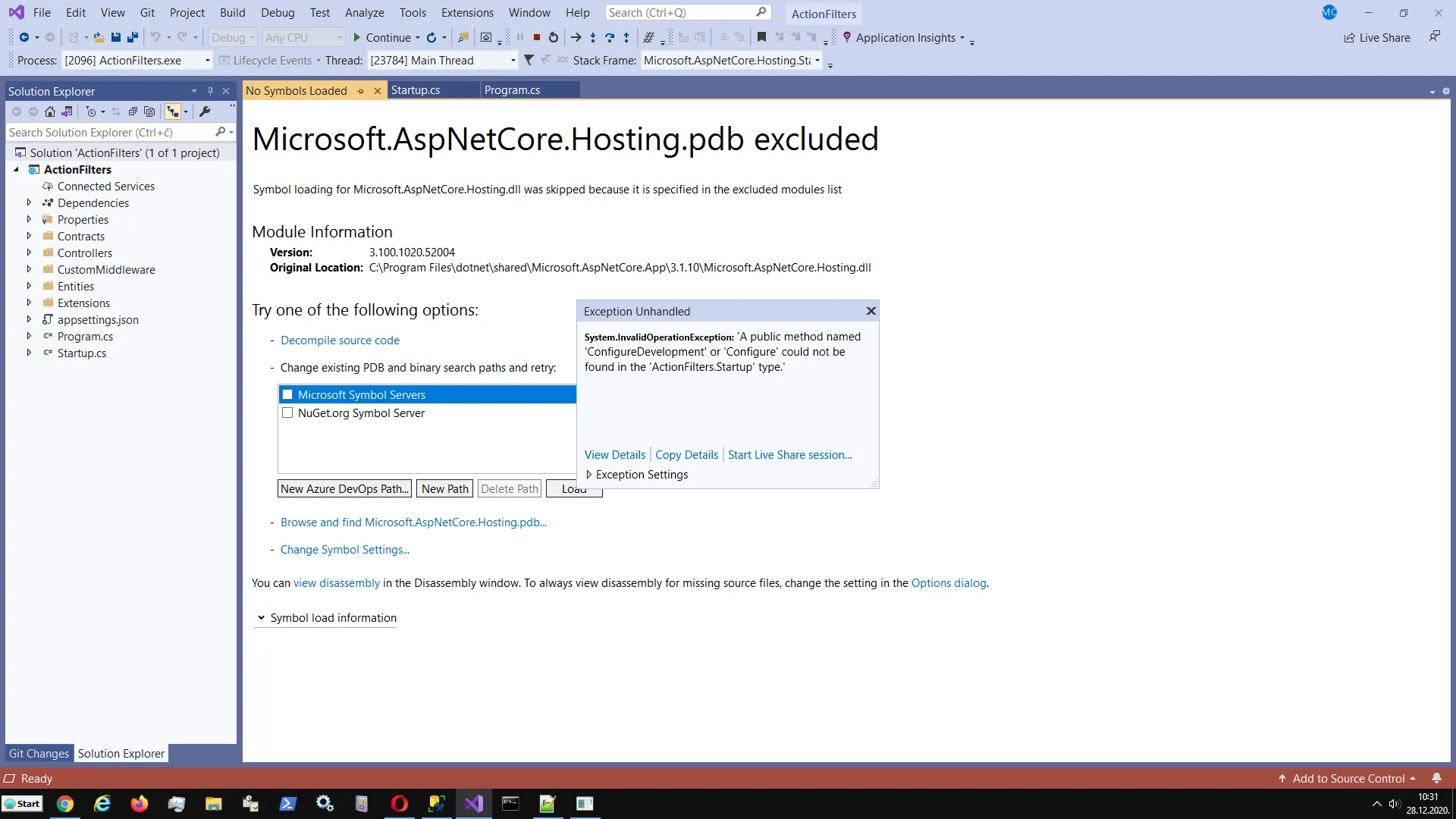Open Solution Explorer Home icon
1456x819 pixels.
tap(50, 111)
